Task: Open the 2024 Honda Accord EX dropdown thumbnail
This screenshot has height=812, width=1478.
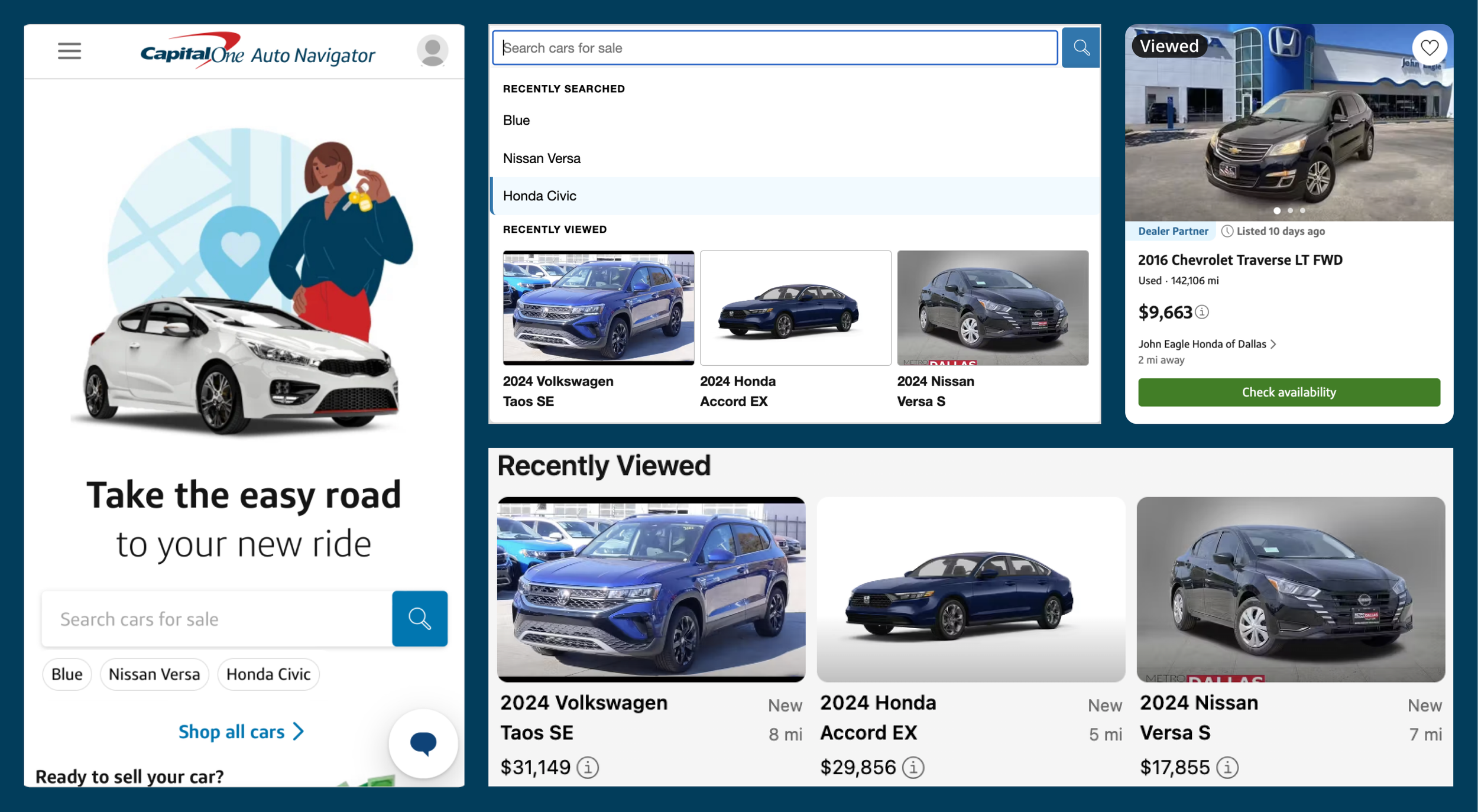Action: point(795,308)
